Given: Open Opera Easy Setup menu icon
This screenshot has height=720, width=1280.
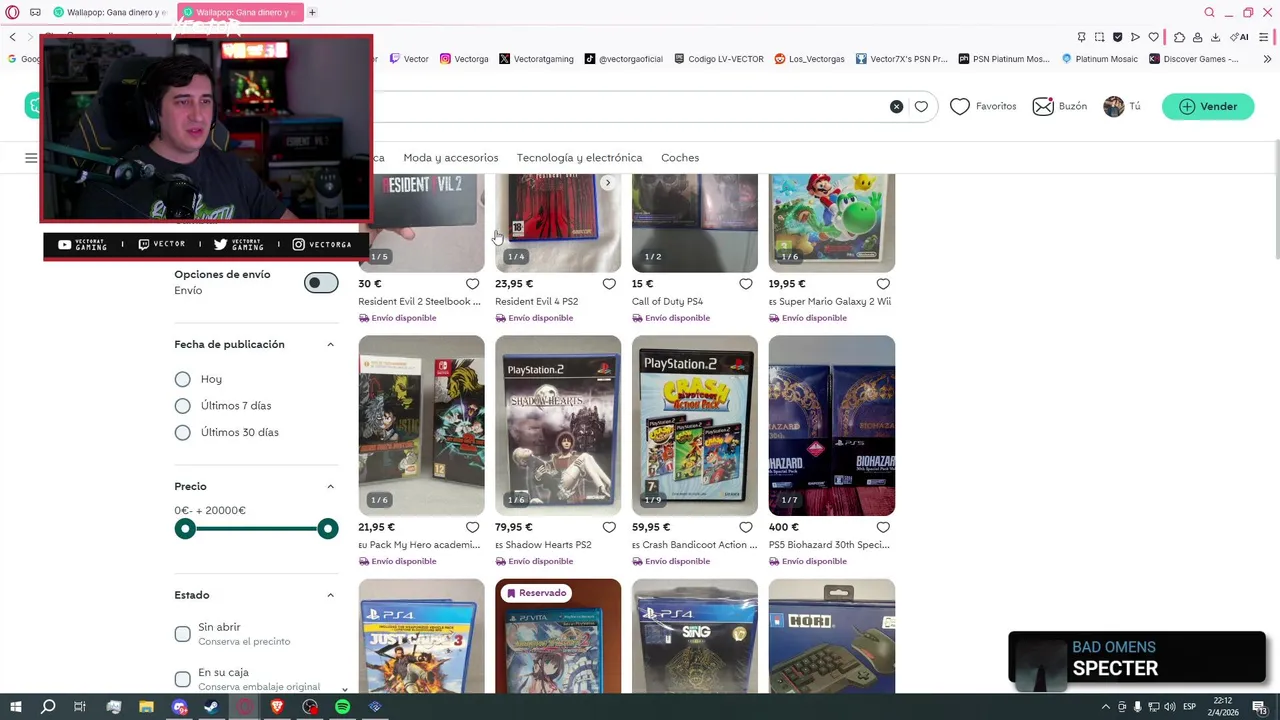Looking at the screenshot, I should tap(1265, 37).
